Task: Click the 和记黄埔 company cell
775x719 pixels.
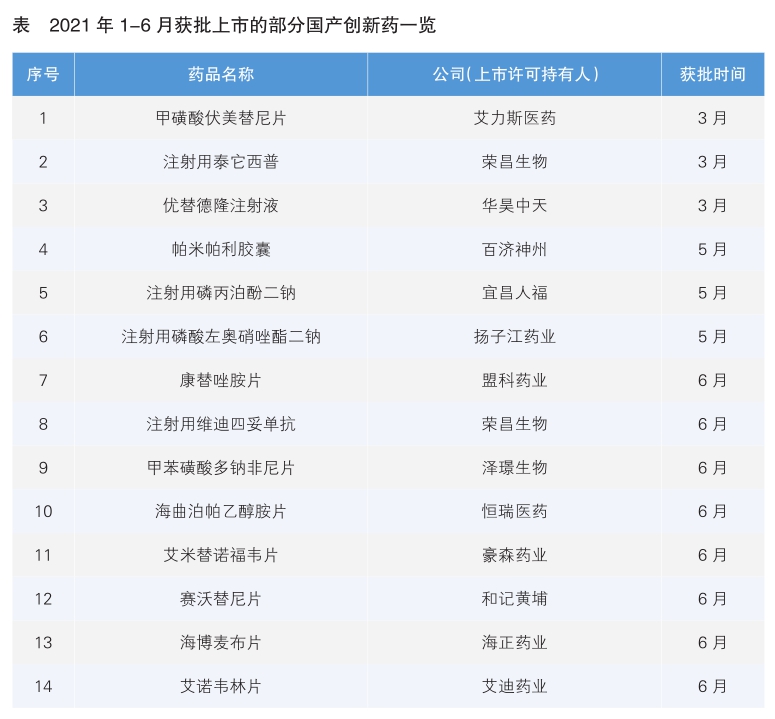Action: (x=514, y=599)
